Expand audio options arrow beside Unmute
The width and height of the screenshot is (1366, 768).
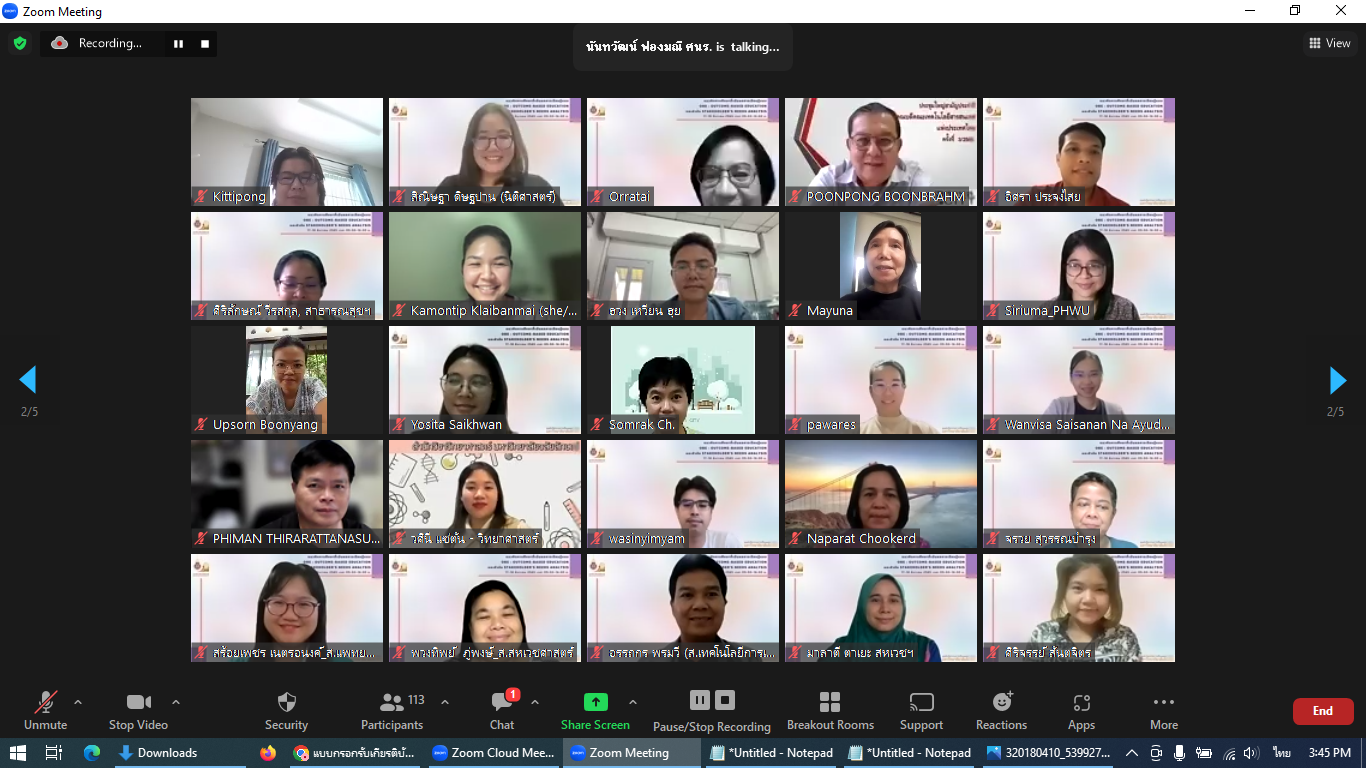pos(78,702)
